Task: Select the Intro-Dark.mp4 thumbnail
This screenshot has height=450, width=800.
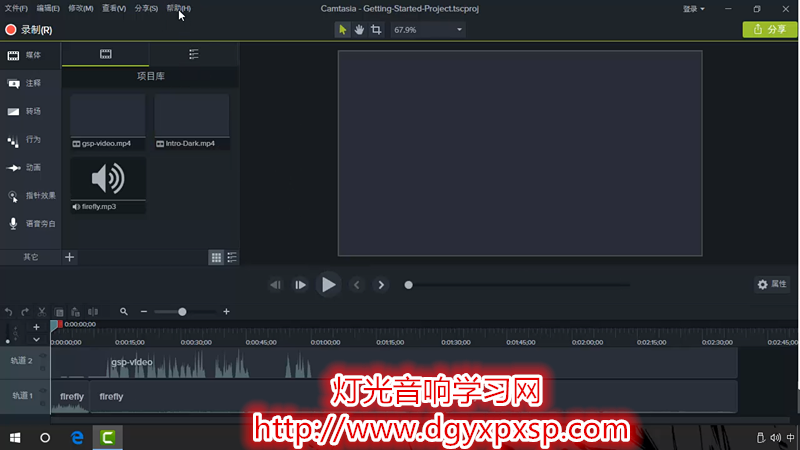Action: point(192,121)
